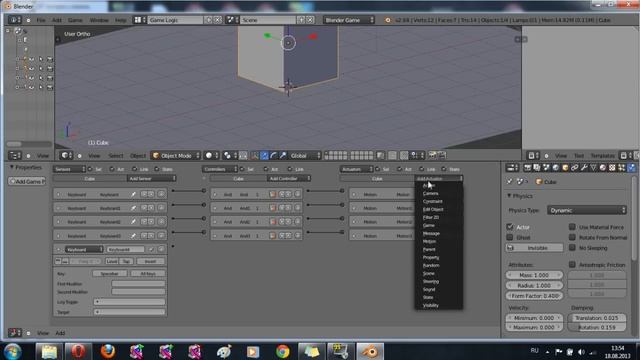Adjust the Mass 1.000 field
This screenshot has height=360, width=640.
pos(534,275)
